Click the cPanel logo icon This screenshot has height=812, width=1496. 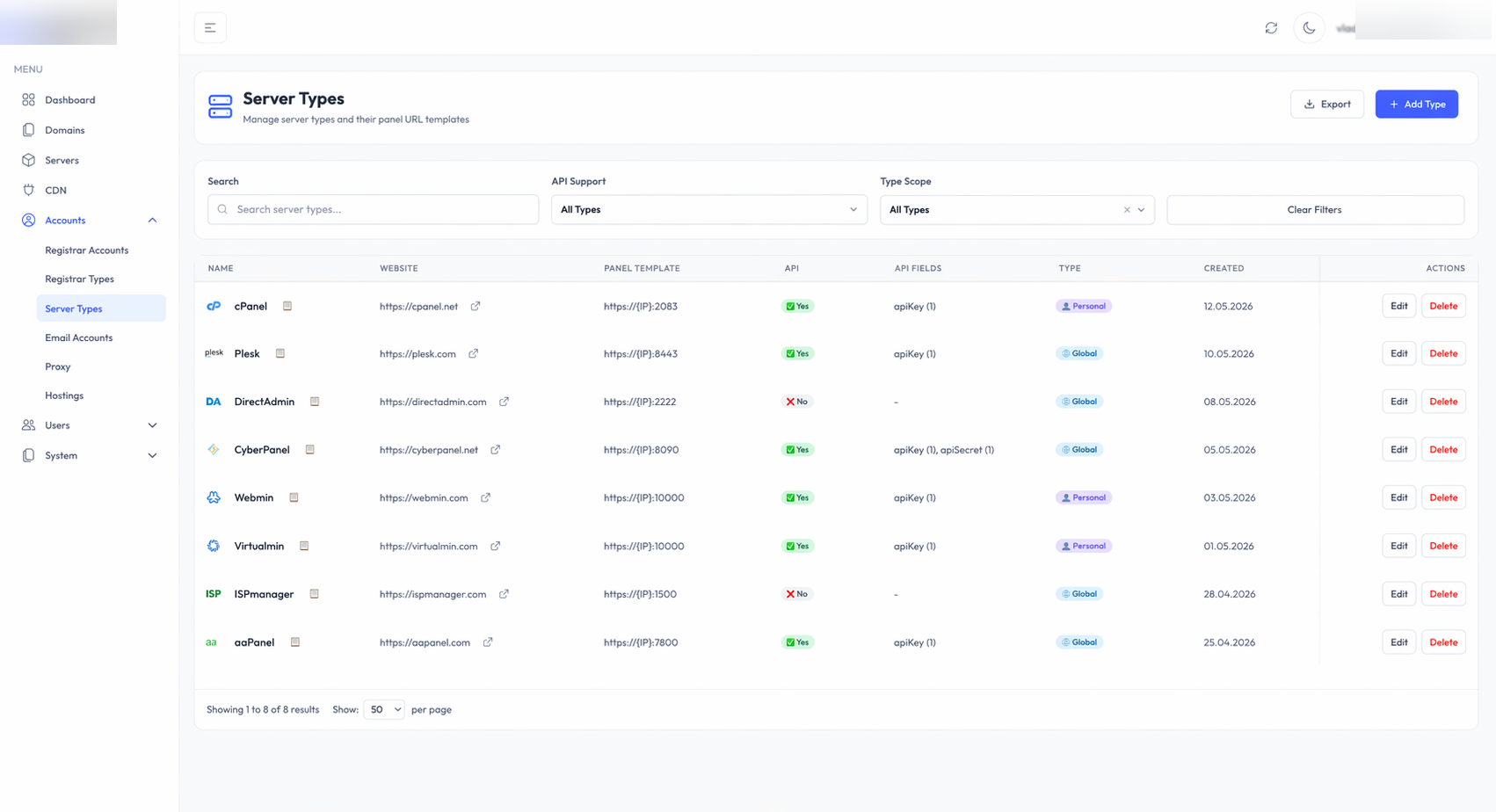pyautogui.click(x=214, y=306)
